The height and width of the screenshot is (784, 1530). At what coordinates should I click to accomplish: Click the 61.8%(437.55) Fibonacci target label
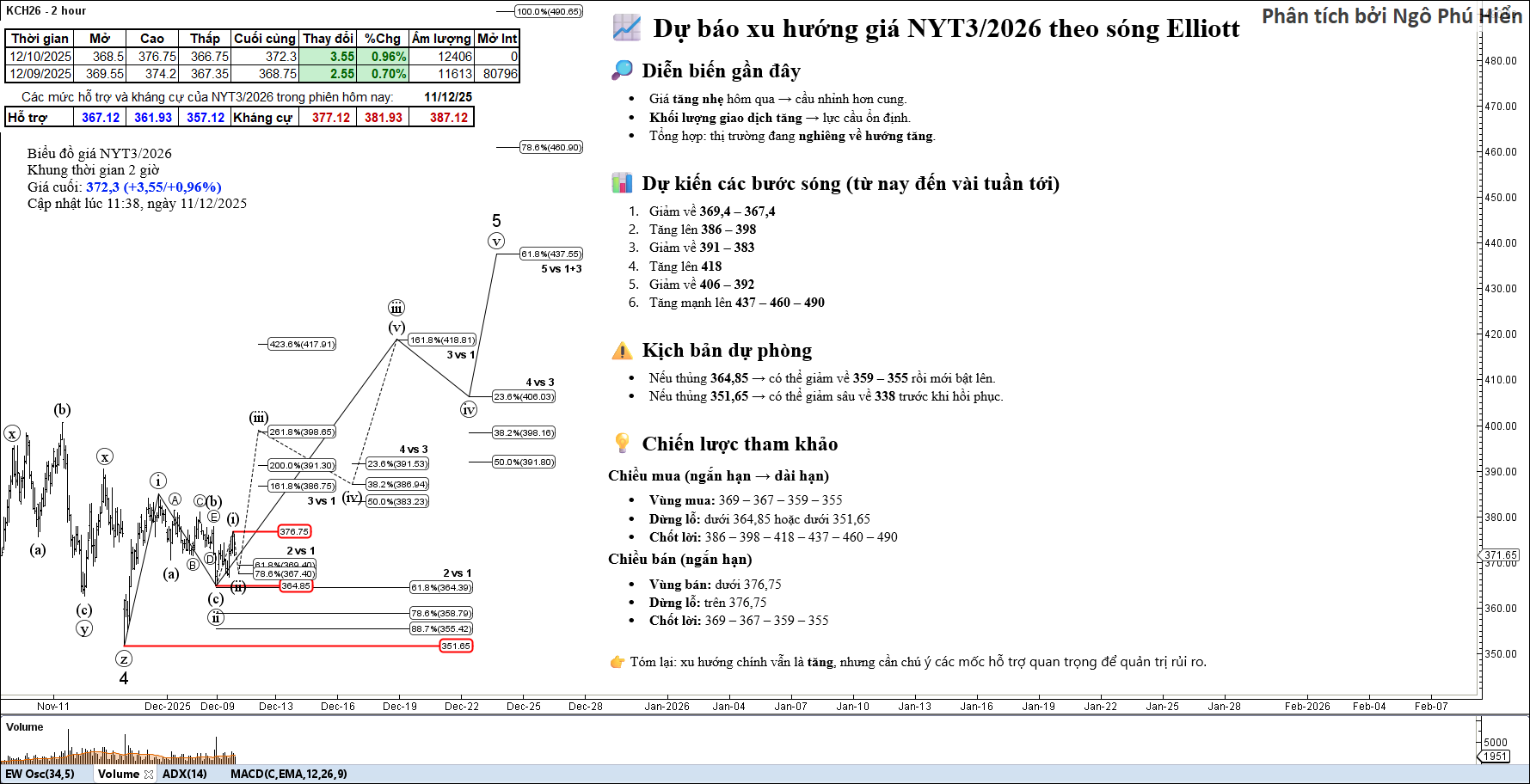tap(551, 254)
